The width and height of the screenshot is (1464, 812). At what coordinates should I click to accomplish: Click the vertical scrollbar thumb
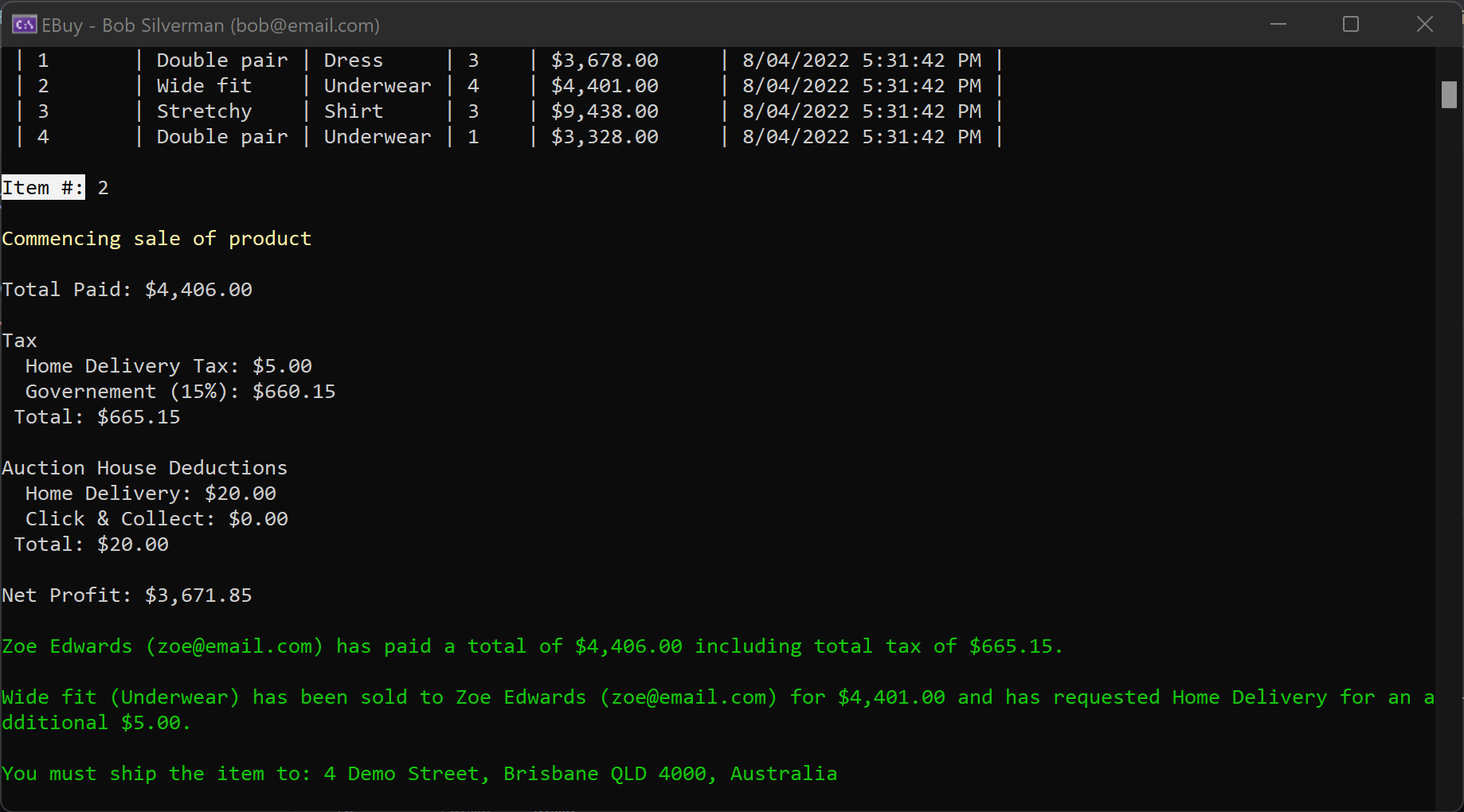coord(1449,95)
